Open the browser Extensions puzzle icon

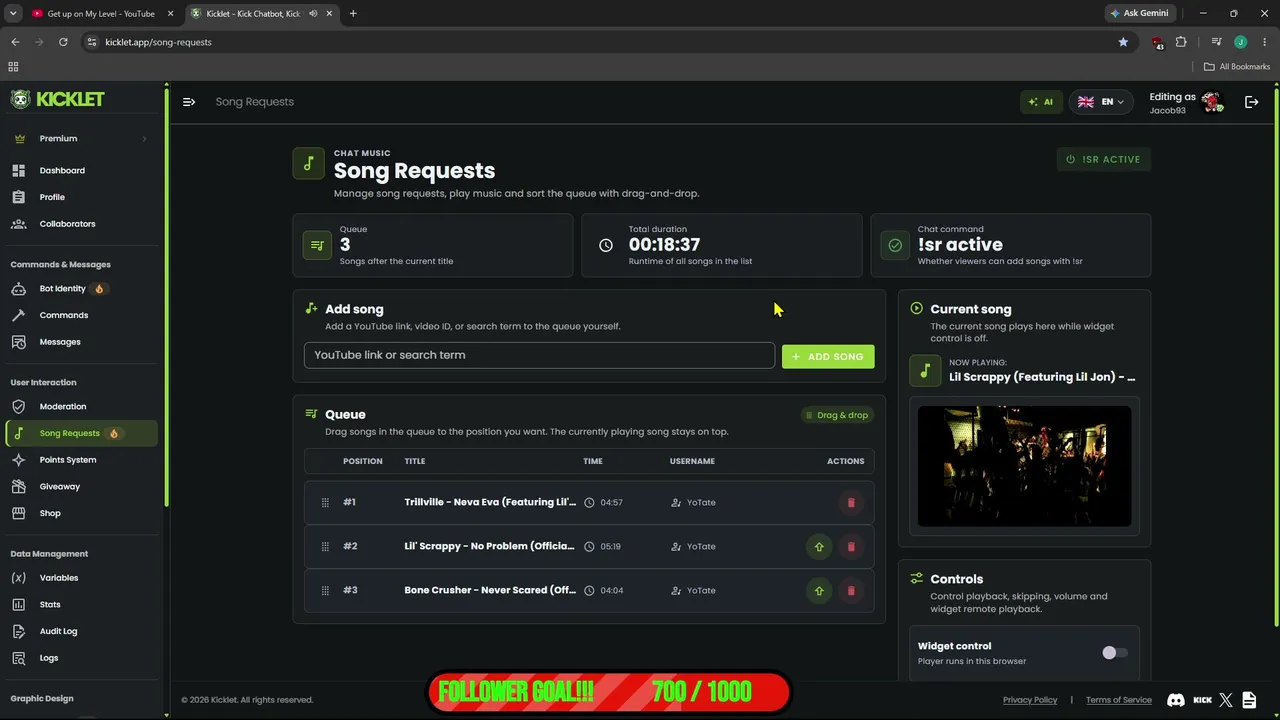(1181, 42)
